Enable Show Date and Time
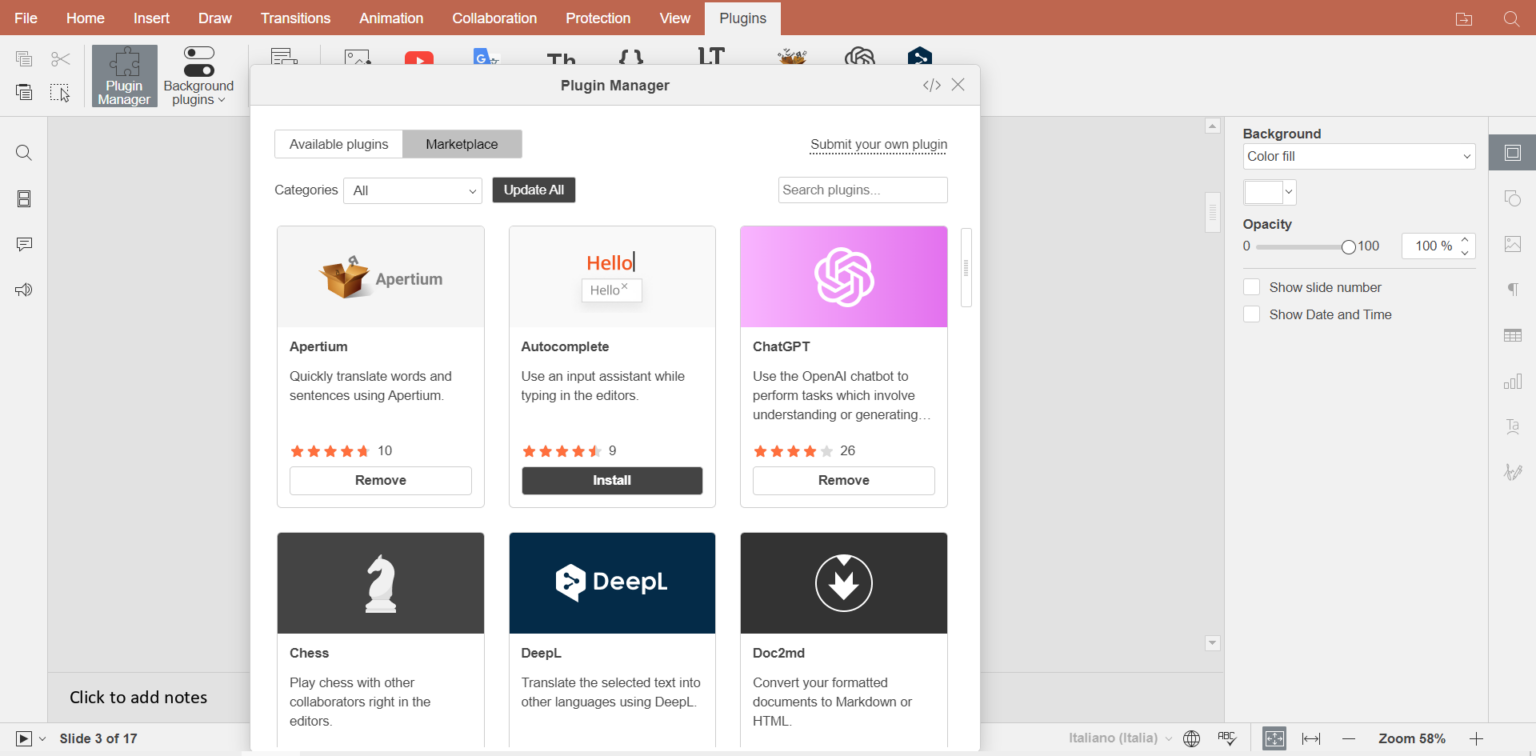The width and height of the screenshot is (1536, 756). click(1251, 313)
